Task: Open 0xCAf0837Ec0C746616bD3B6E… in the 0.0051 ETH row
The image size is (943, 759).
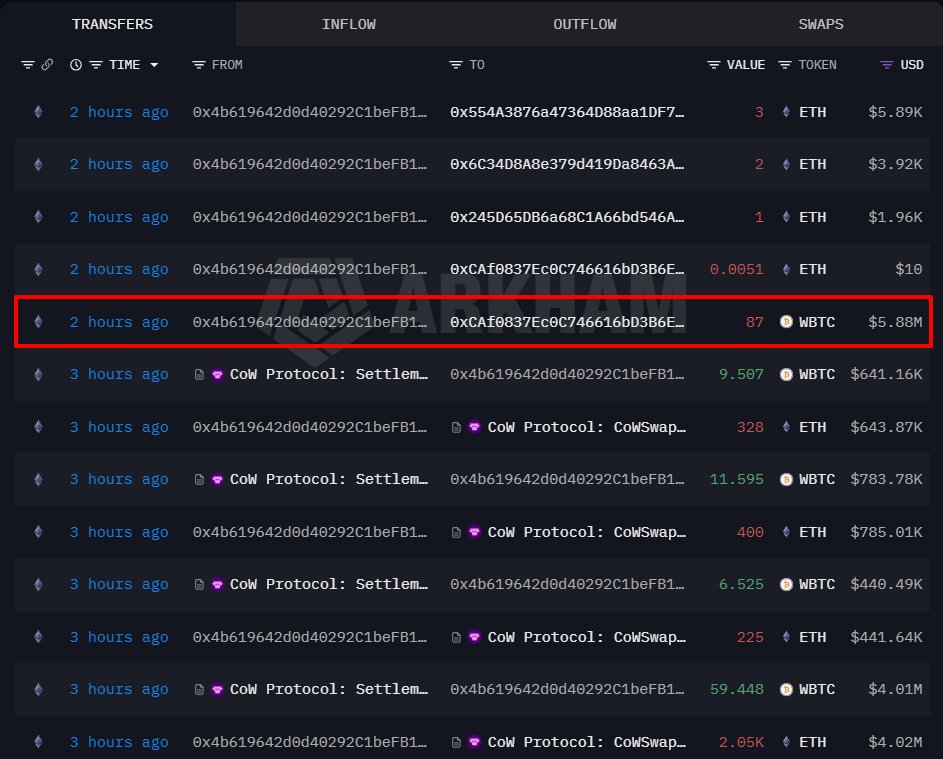Action: click(x=567, y=269)
